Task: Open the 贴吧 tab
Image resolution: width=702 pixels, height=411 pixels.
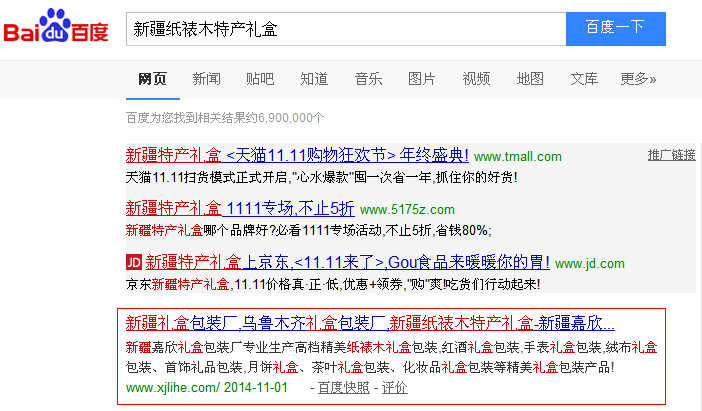Action: click(x=260, y=79)
